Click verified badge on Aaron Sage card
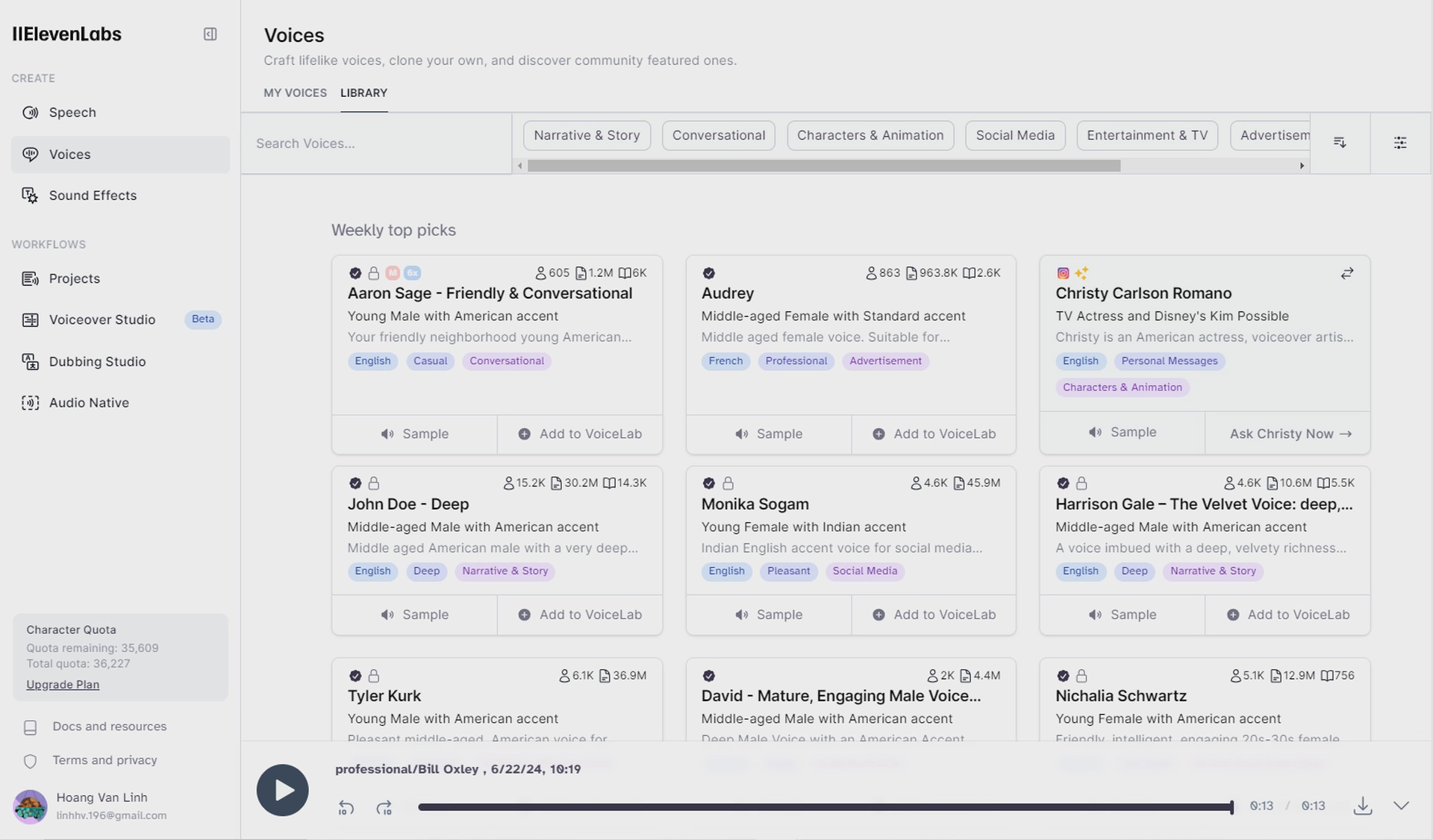Image resolution: width=1433 pixels, height=840 pixels. [355, 274]
